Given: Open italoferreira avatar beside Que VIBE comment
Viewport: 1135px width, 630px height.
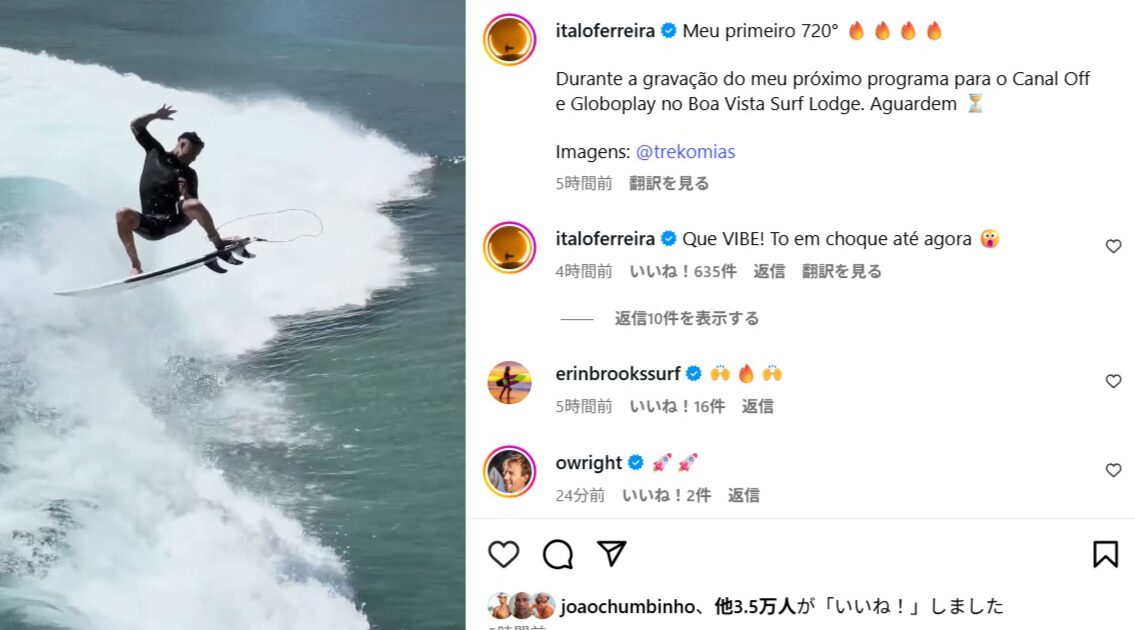Looking at the screenshot, I should [x=510, y=248].
